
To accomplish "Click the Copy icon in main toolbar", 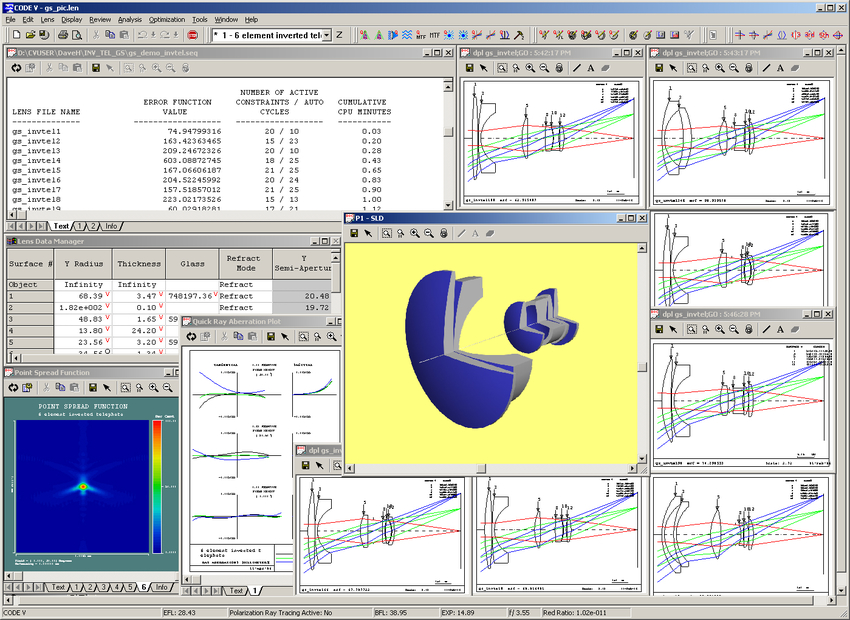I will click(110, 35).
